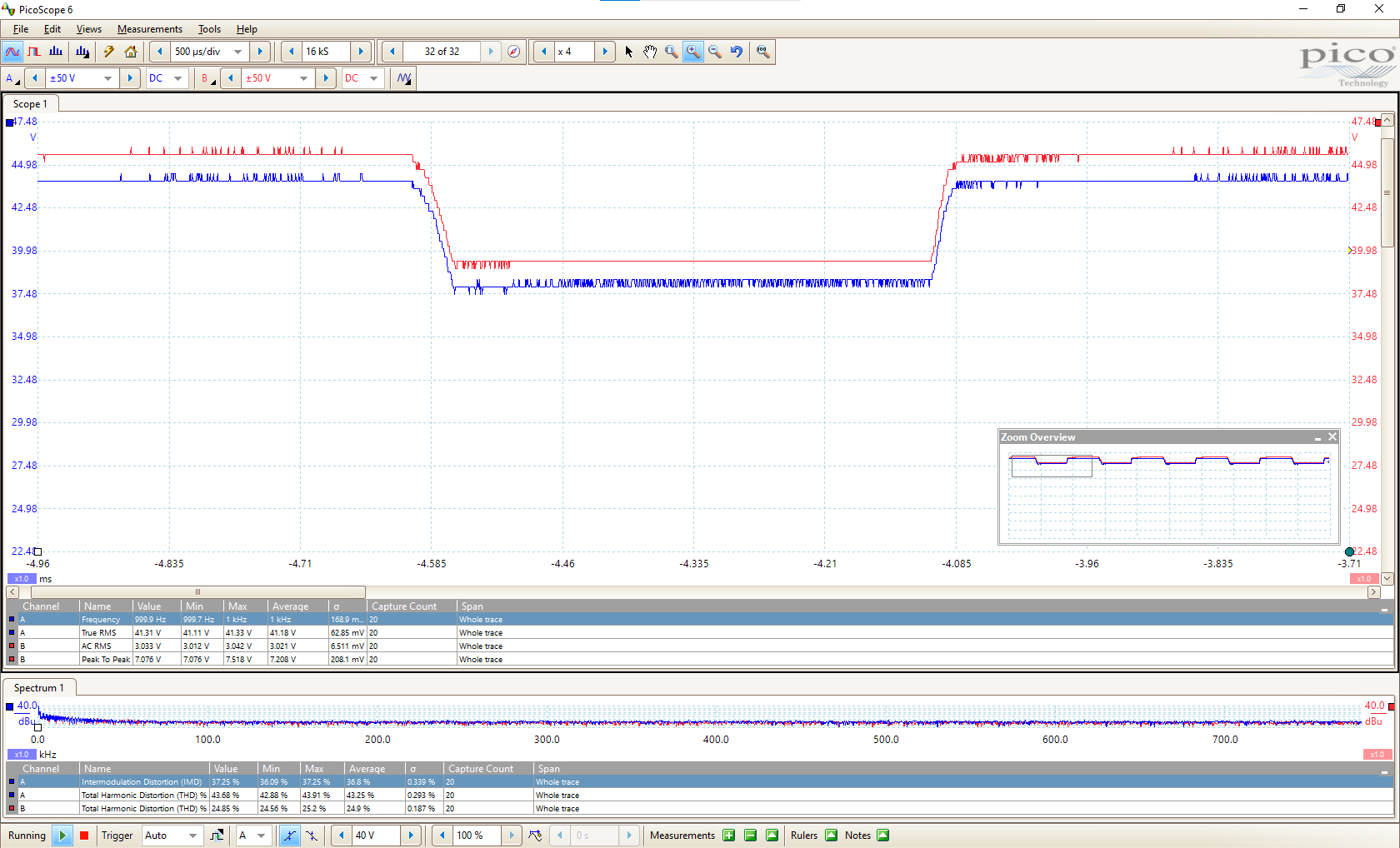Screen dimensions: 1400x848
Task: Delete measurement with green minus
Action: [751, 836]
